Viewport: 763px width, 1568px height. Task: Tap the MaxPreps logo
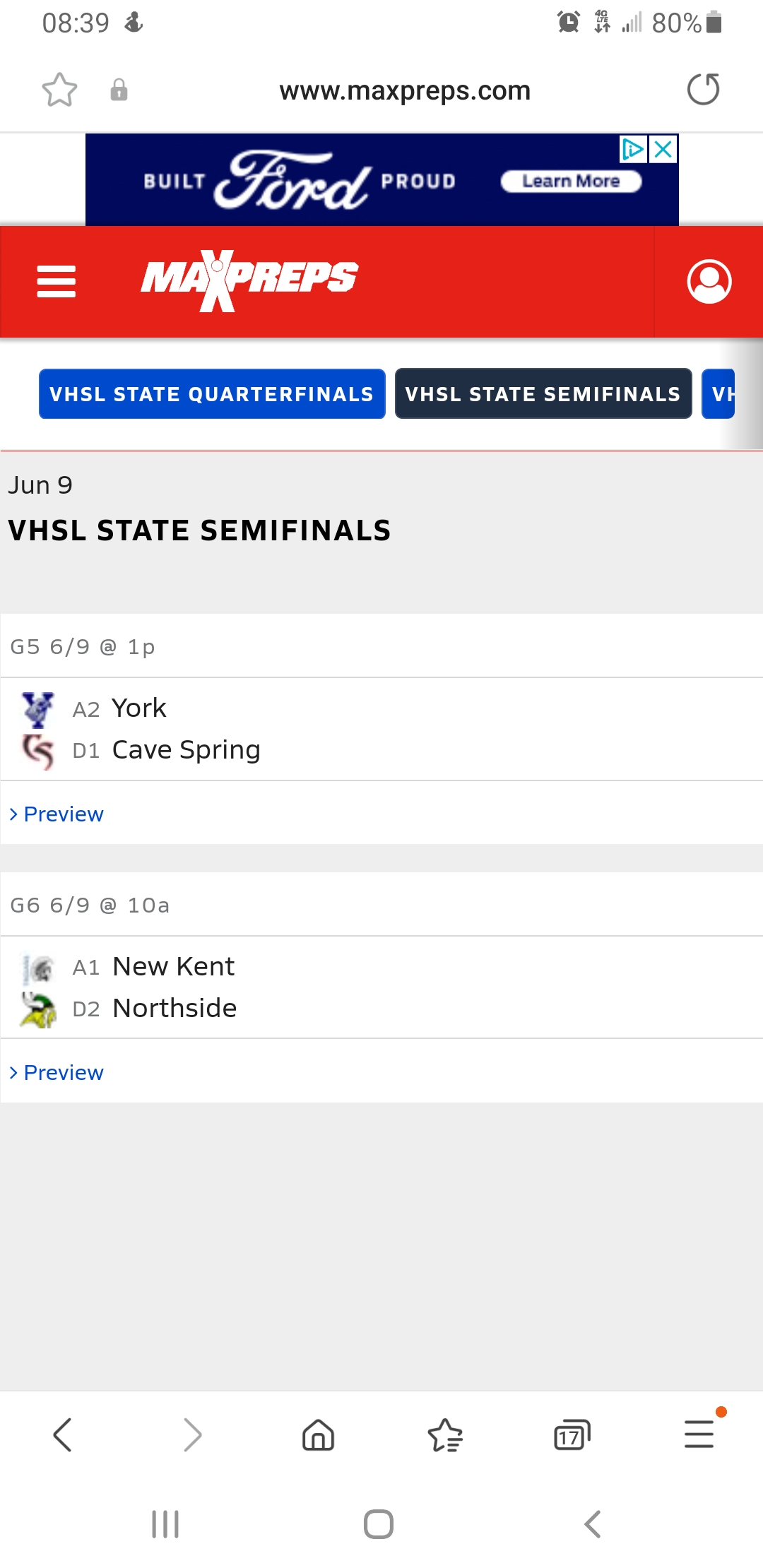[249, 280]
